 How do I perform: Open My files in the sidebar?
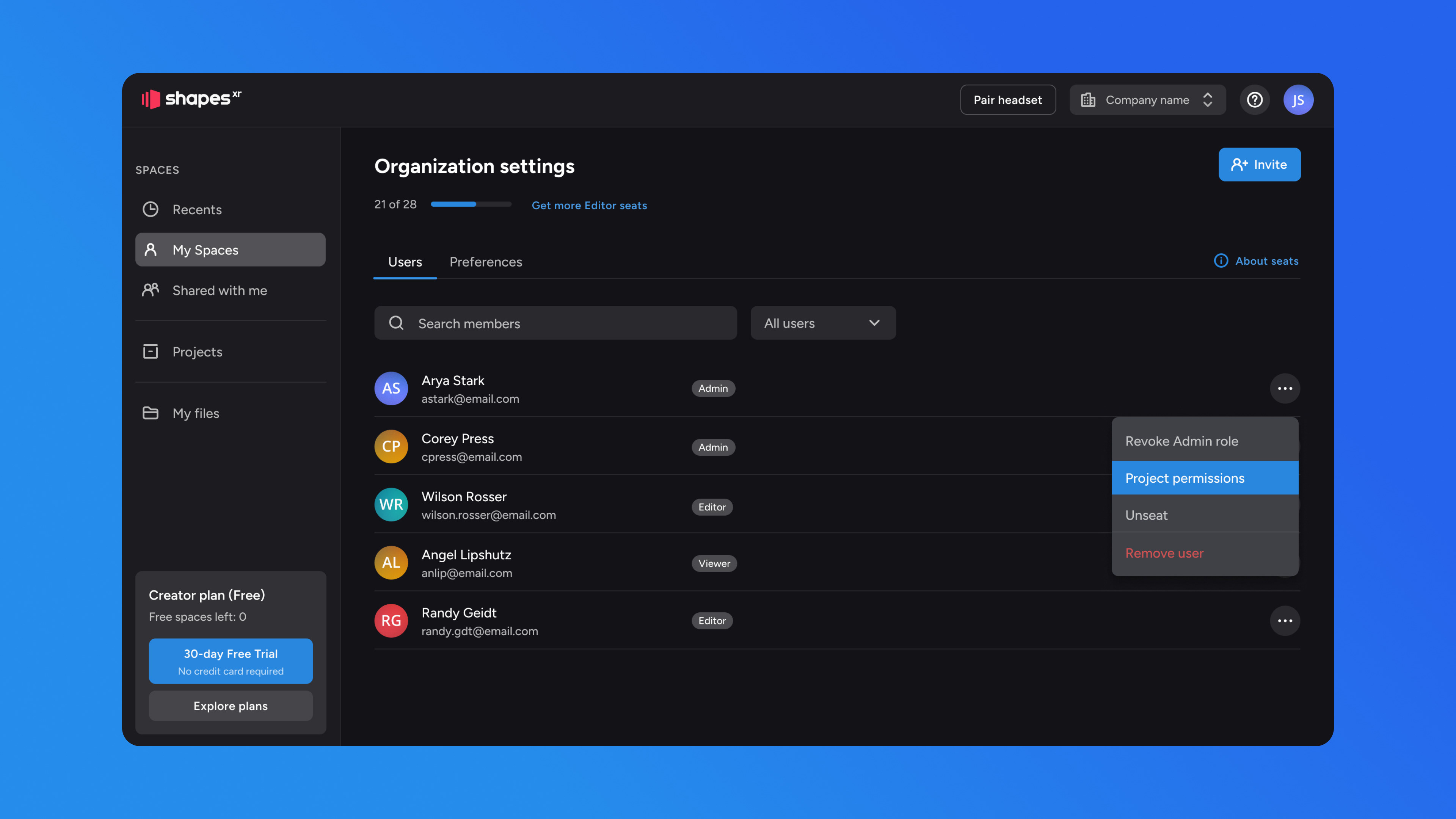click(230, 413)
